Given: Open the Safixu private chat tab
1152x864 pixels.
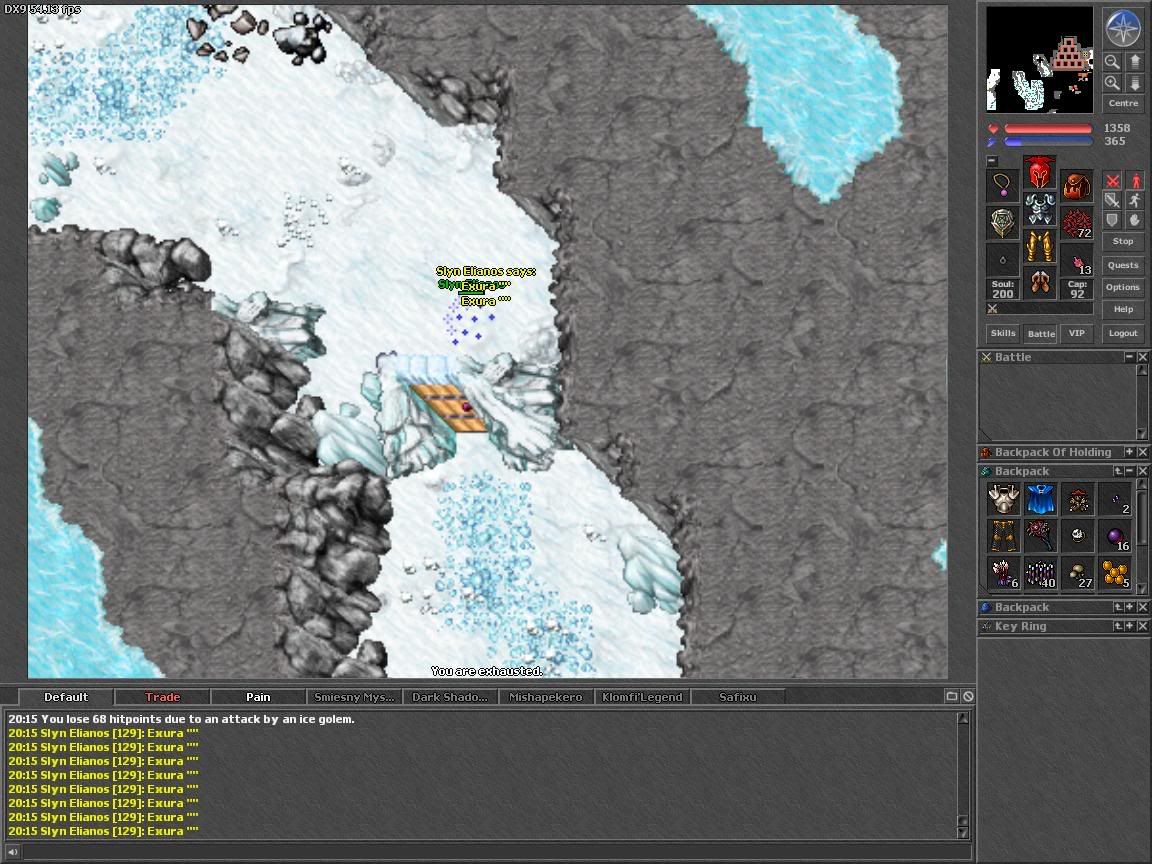Looking at the screenshot, I should coord(738,697).
